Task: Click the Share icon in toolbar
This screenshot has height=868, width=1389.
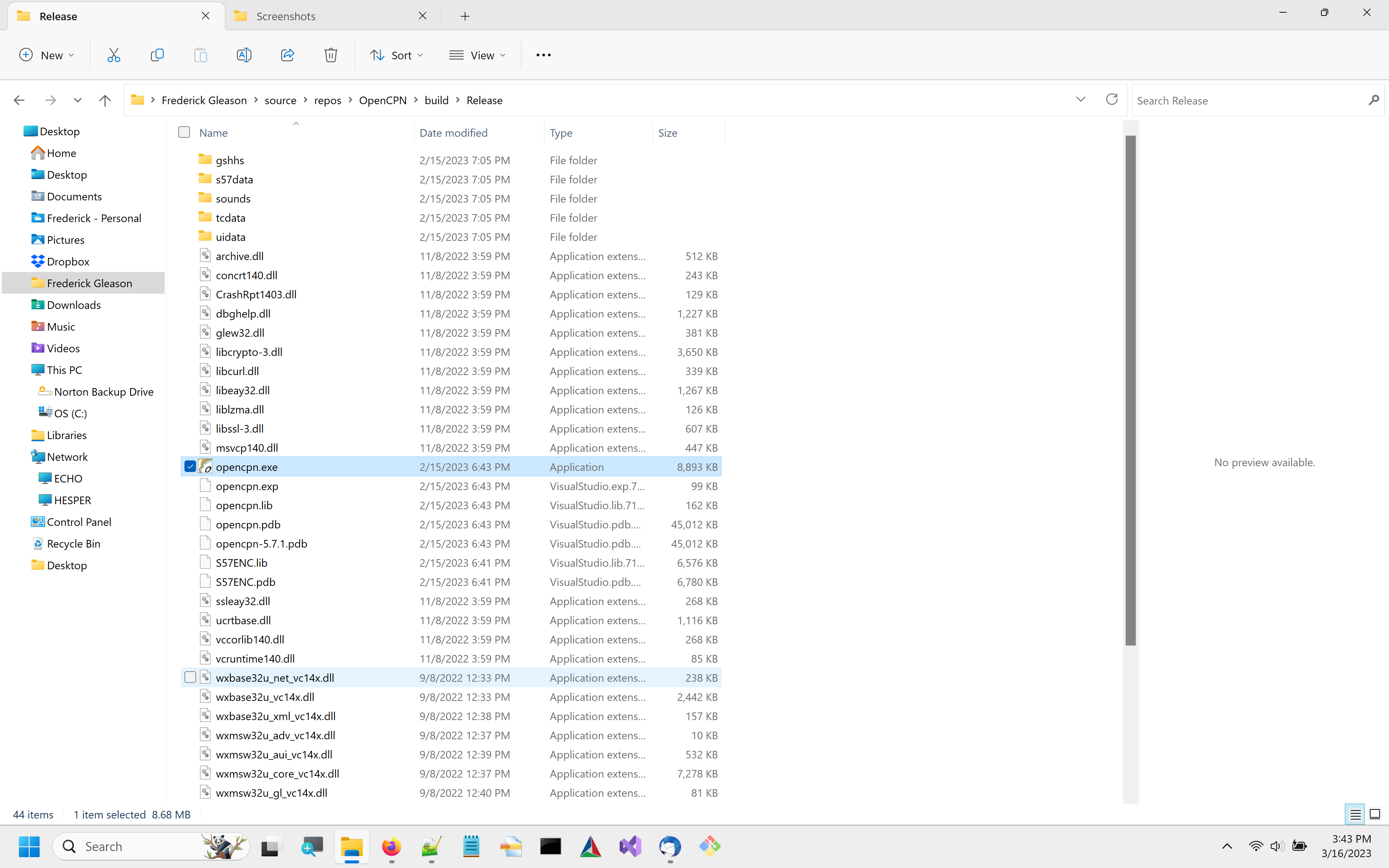Action: pos(288,55)
